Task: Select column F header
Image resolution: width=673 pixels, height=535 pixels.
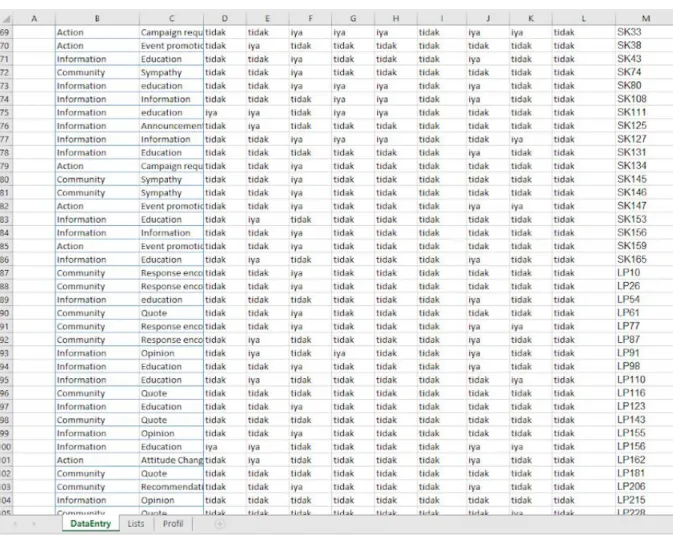Action: pyautogui.click(x=310, y=19)
